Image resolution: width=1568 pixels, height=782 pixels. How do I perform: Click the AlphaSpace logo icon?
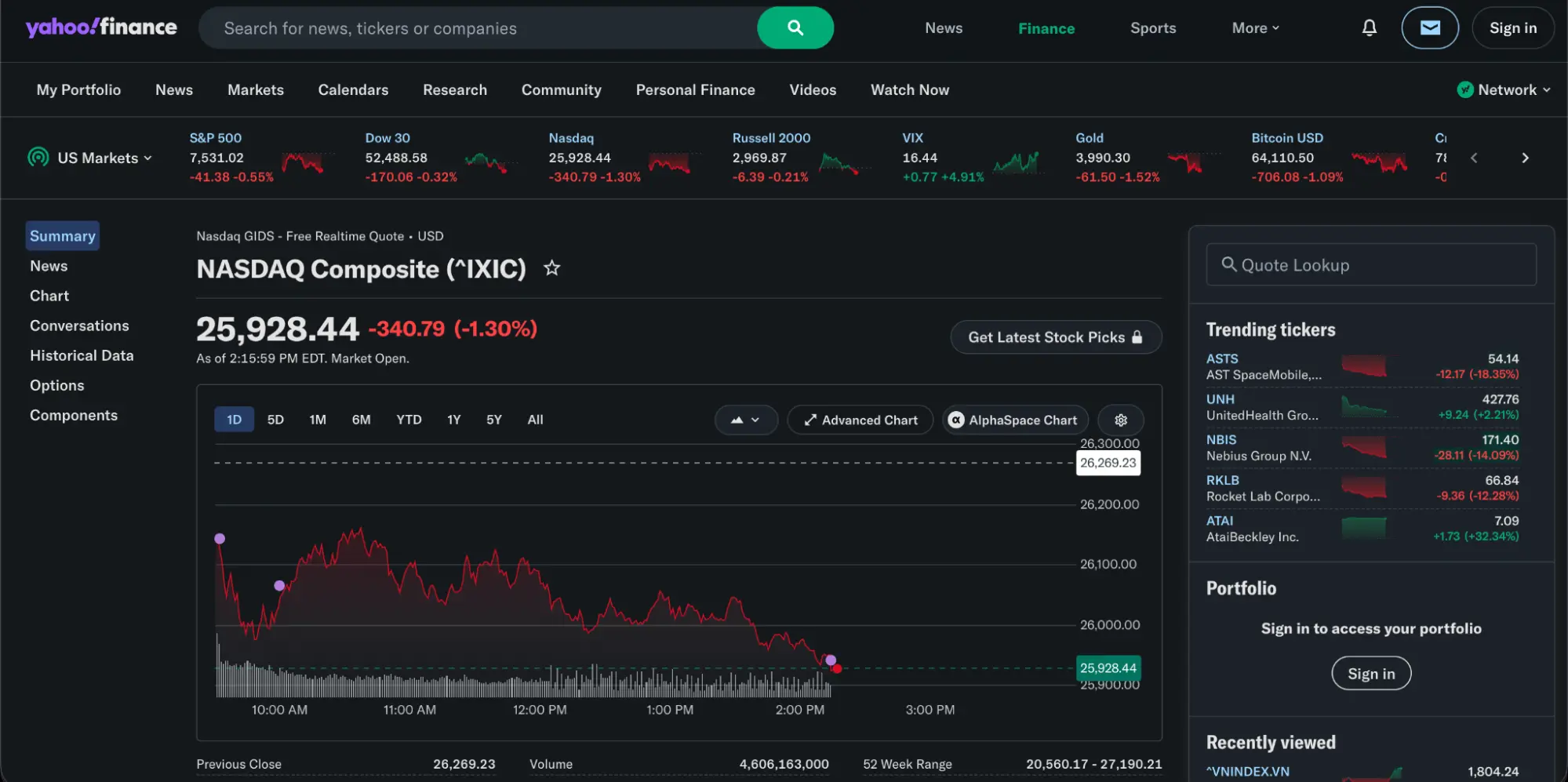coord(956,420)
